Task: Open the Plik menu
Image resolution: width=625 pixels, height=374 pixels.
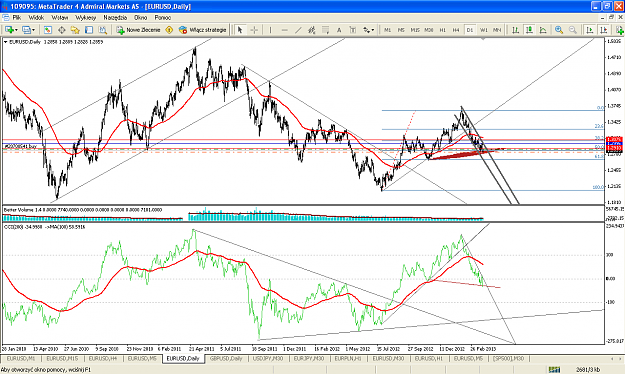Action: click(x=17, y=18)
